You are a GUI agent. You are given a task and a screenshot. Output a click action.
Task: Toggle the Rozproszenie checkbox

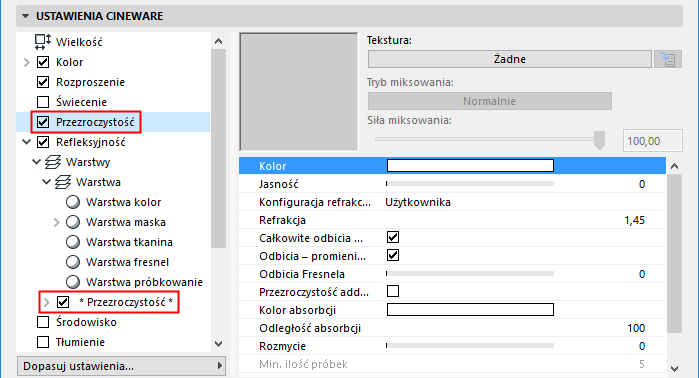[43, 82]
